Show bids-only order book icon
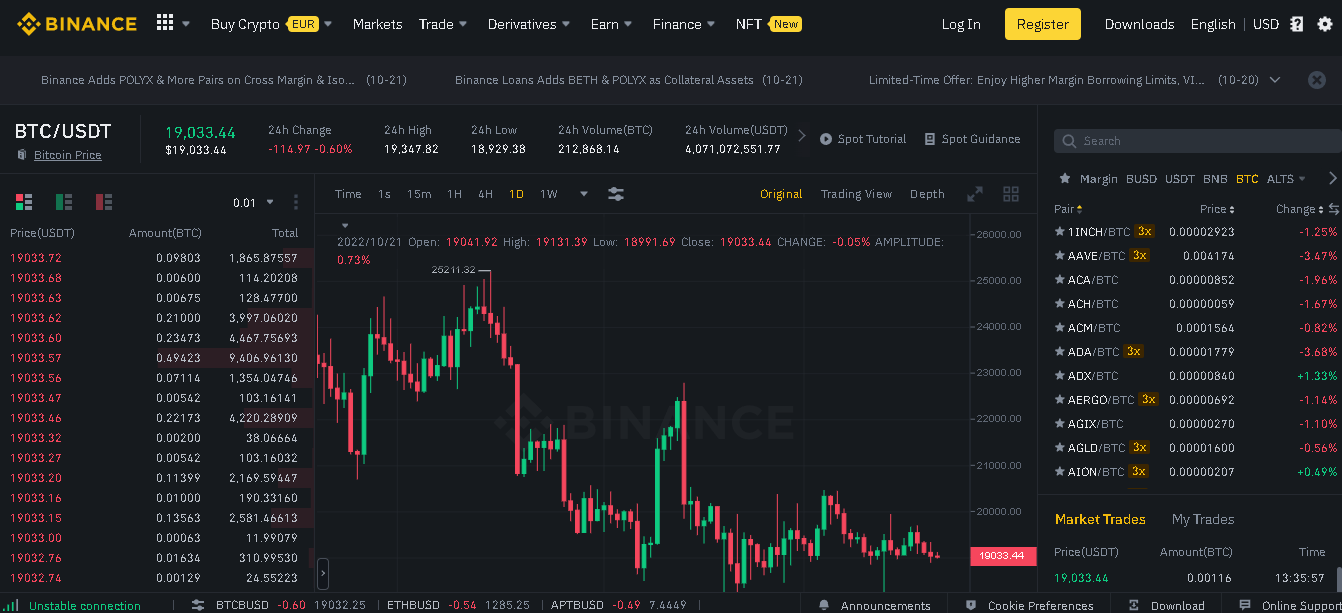The width and height of the screenshot is (1342, 613). (x=64, y=202)
